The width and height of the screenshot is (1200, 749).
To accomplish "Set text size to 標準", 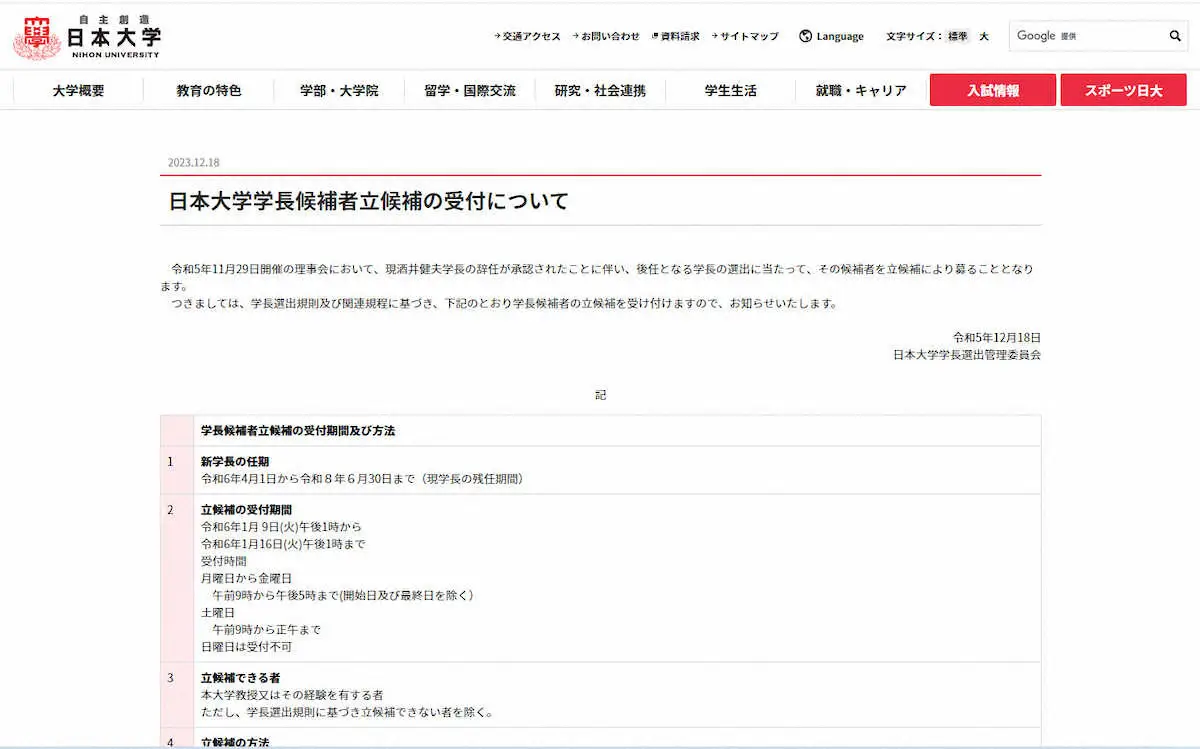I will click(957, 36).
